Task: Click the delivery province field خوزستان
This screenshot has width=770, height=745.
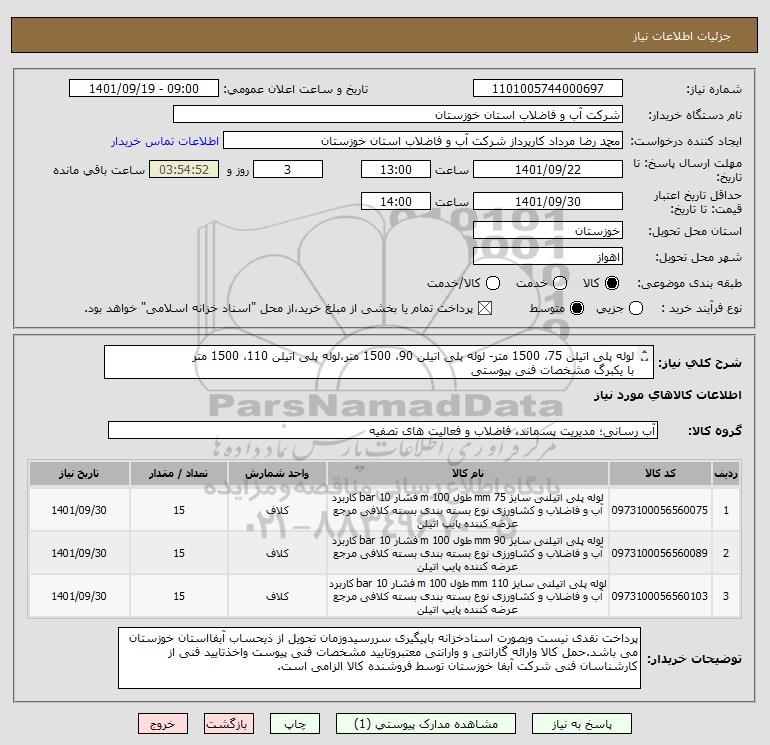Action: point(548,230)
